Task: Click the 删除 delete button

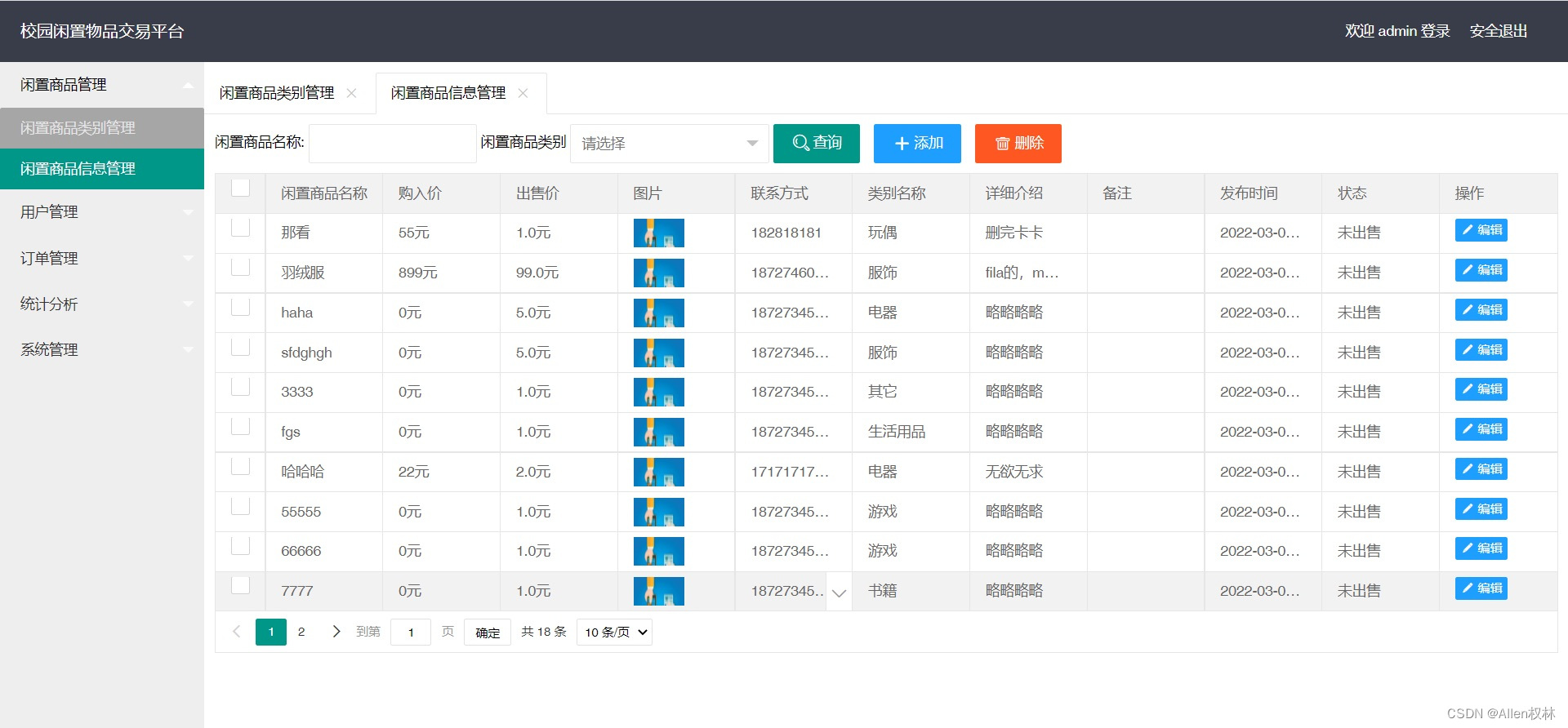Action: (1018, 144)
